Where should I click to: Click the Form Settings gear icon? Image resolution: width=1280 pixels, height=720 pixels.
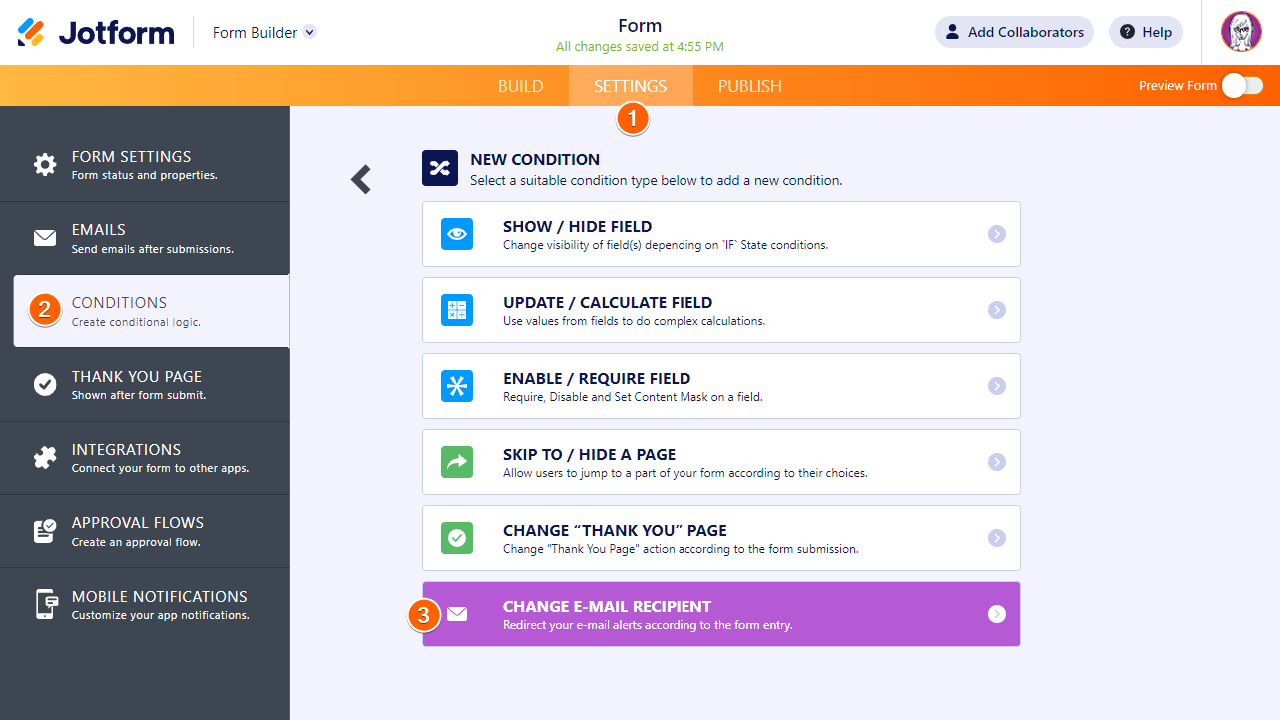click(x=45, y=165)
